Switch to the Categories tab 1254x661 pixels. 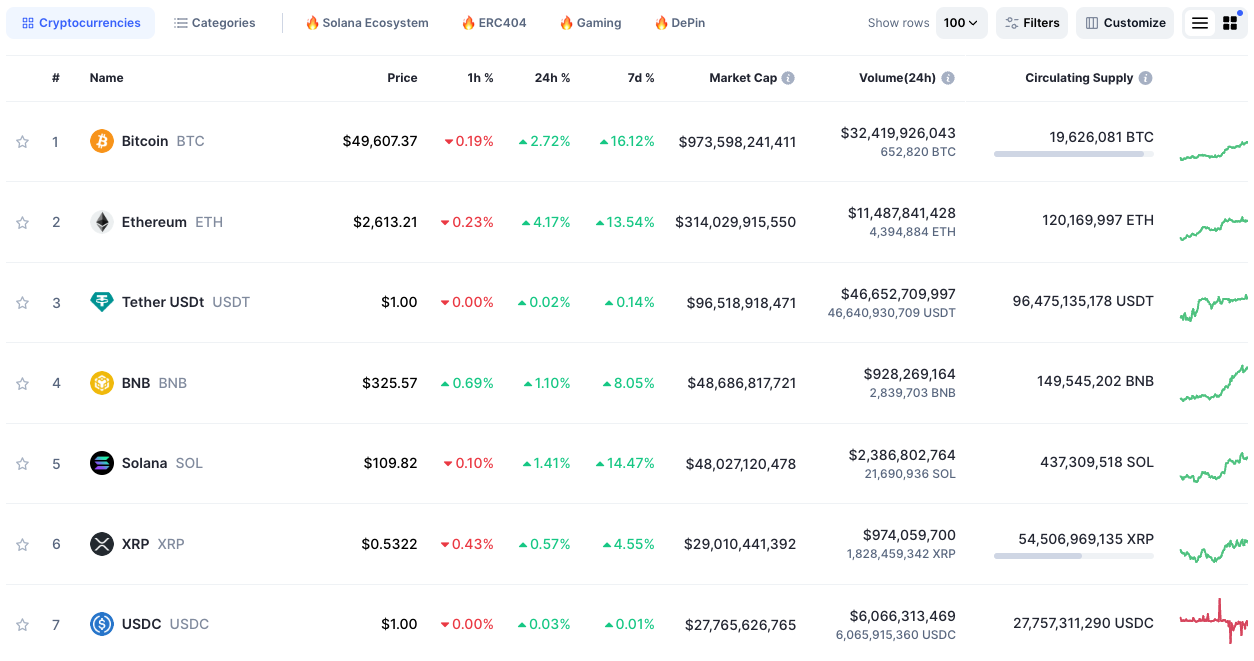click(x=214, y=21)
